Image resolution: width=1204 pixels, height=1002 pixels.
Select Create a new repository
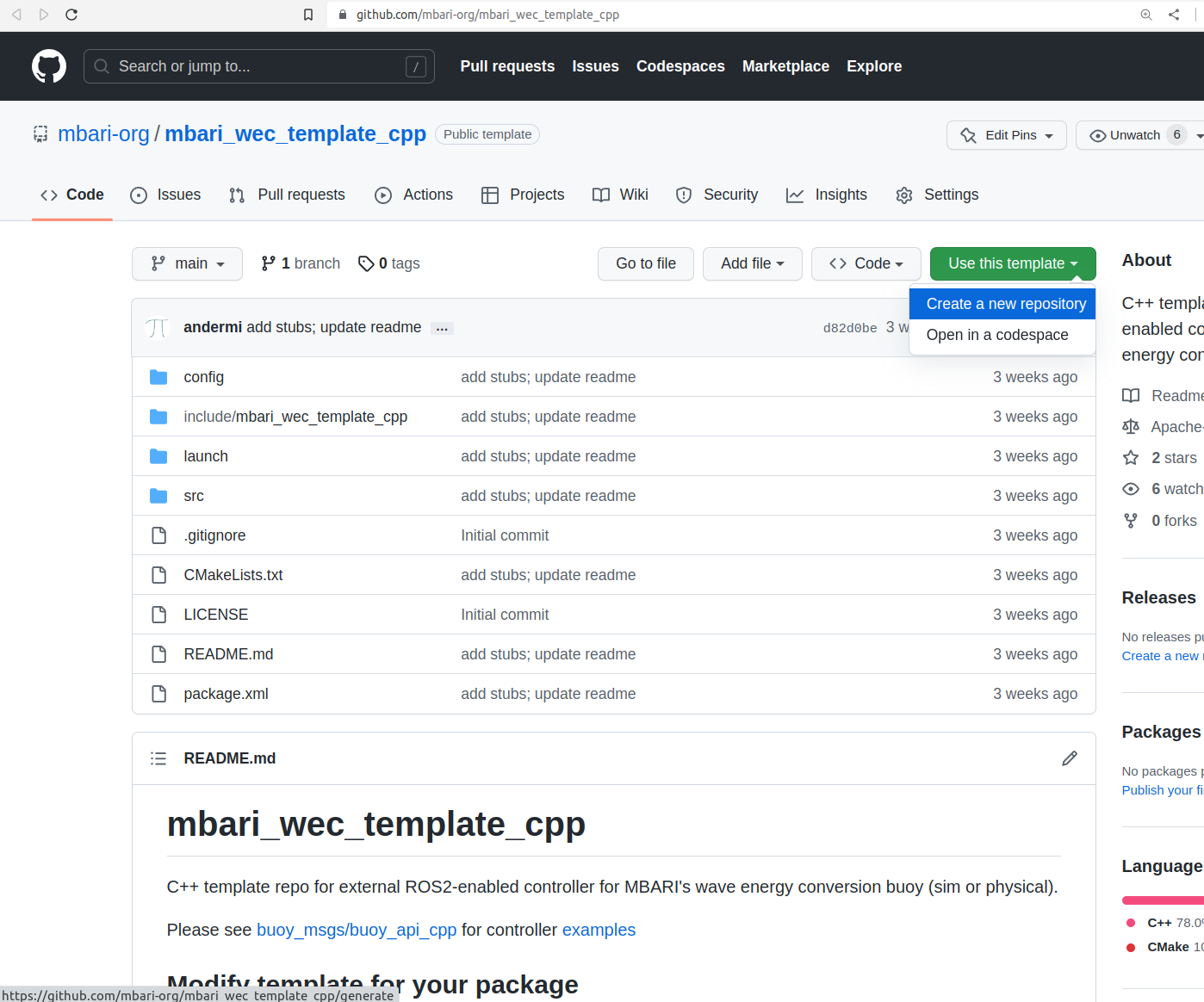(1005, 304)
